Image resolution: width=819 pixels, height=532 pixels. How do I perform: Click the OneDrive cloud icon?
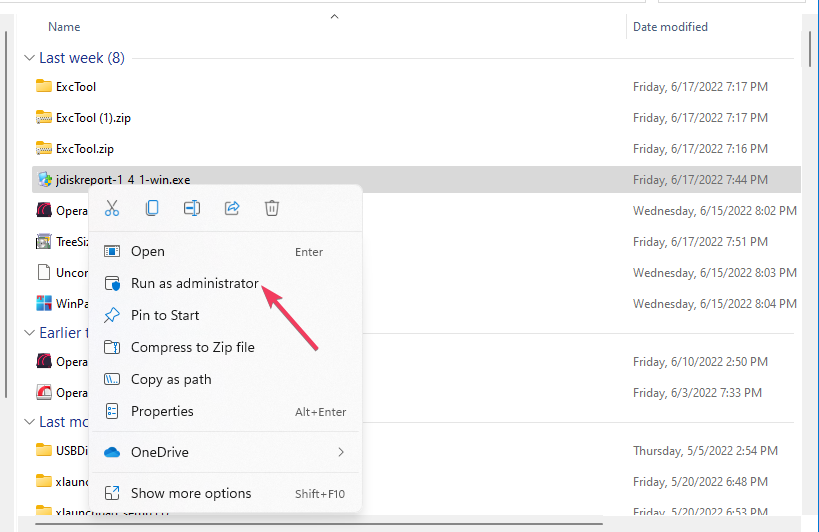click(112, 452)
